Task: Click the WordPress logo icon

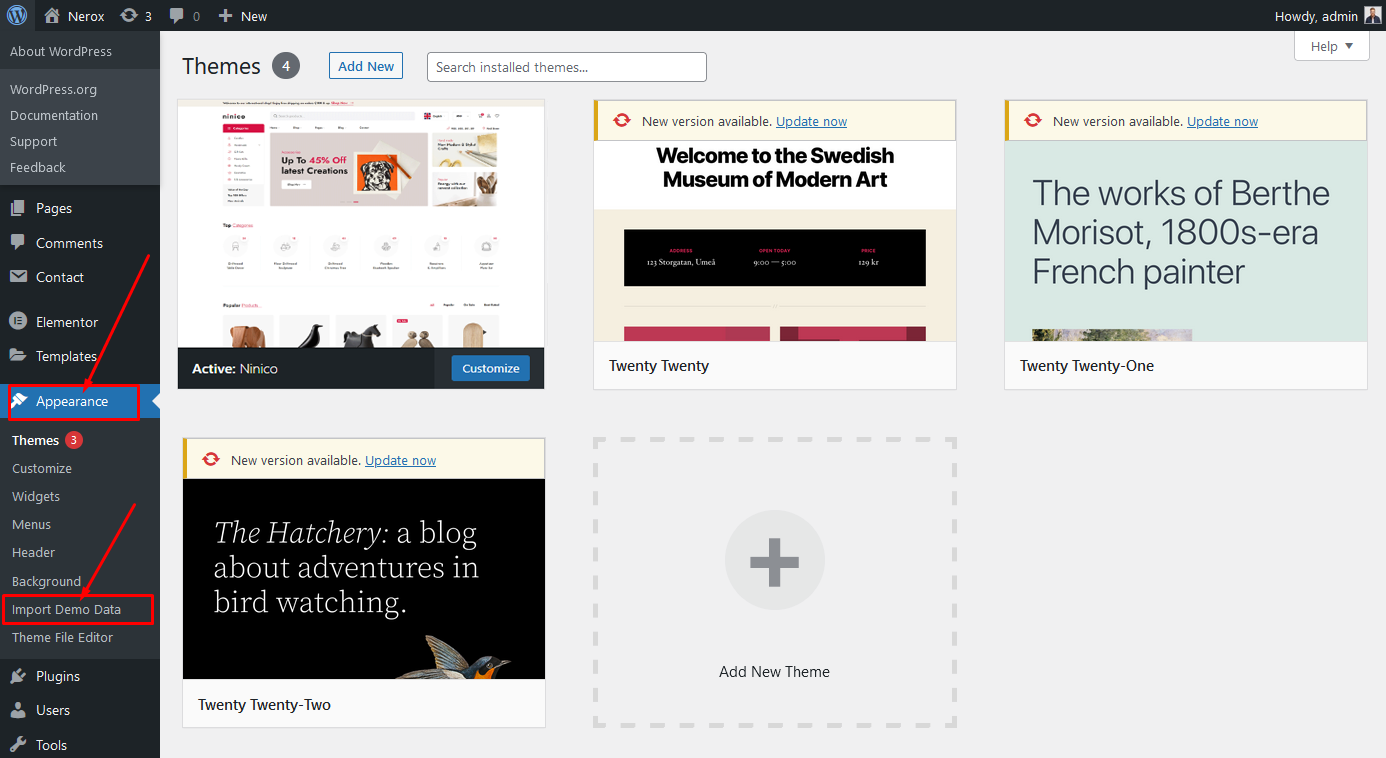Action: click(x=17, y=15)
